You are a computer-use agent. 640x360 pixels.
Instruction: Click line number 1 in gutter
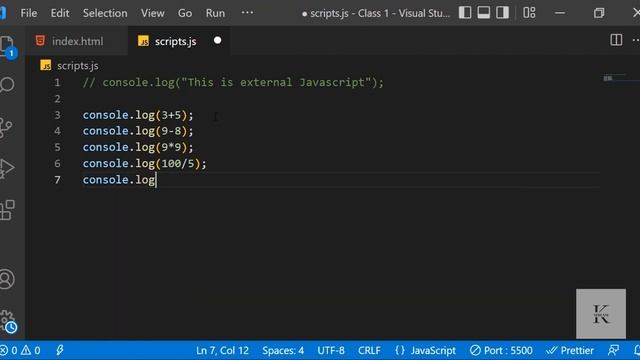coord(57,82)
